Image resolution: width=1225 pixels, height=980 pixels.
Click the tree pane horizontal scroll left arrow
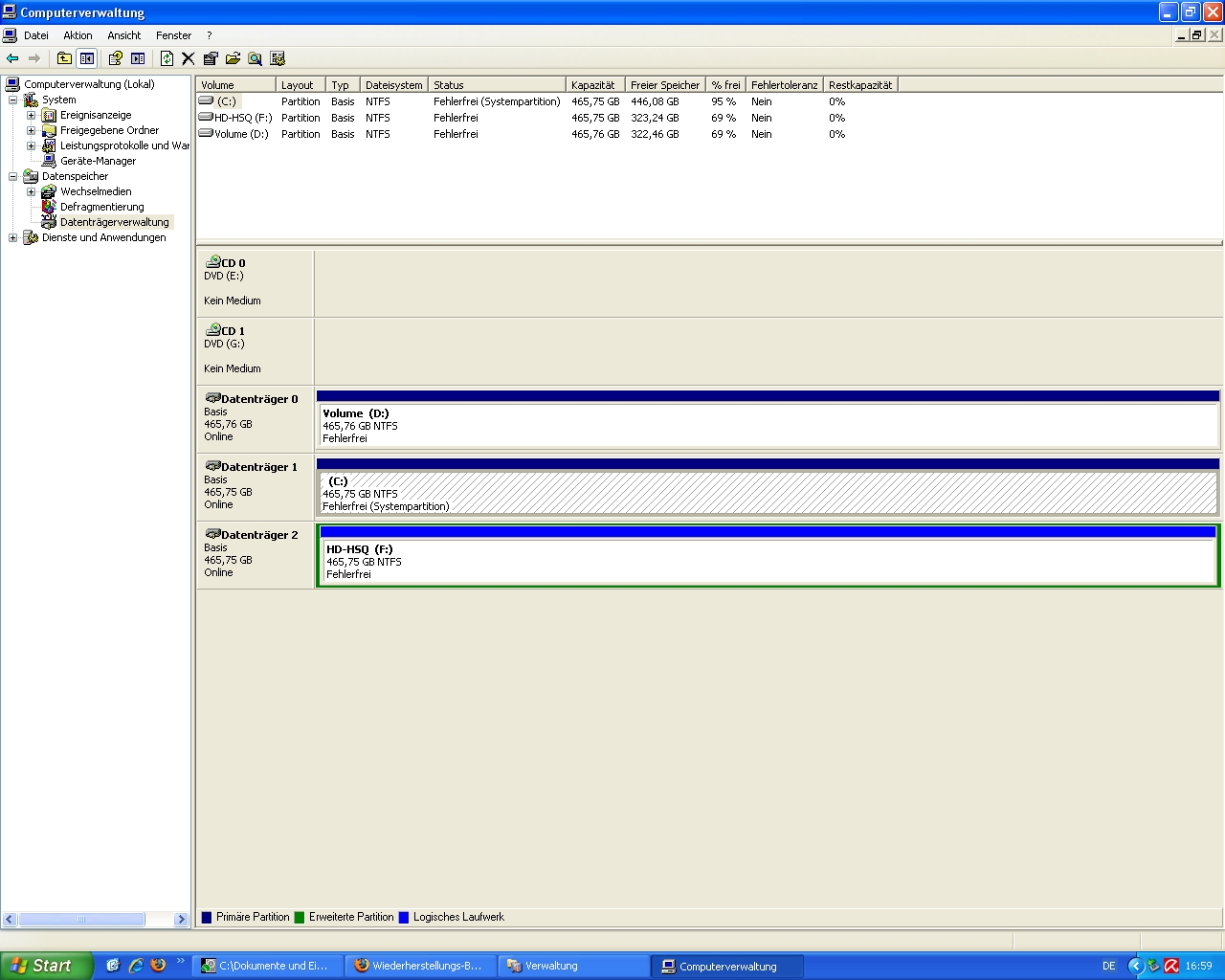[x=10, y=919]
